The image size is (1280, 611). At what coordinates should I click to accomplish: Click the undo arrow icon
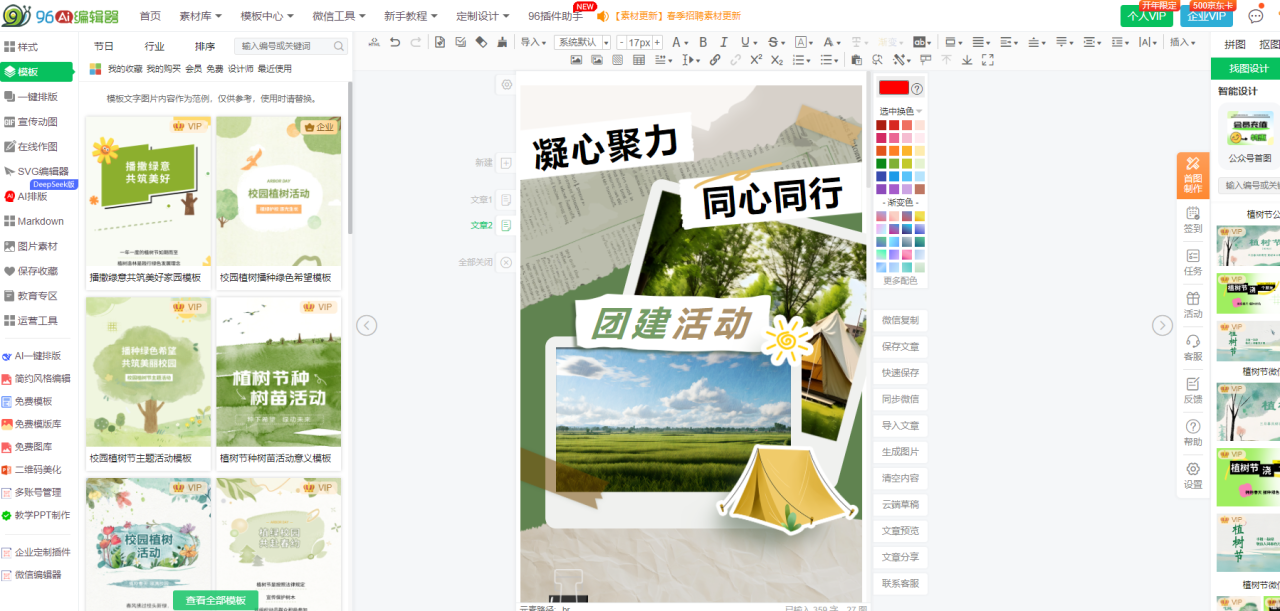point(395,42)
